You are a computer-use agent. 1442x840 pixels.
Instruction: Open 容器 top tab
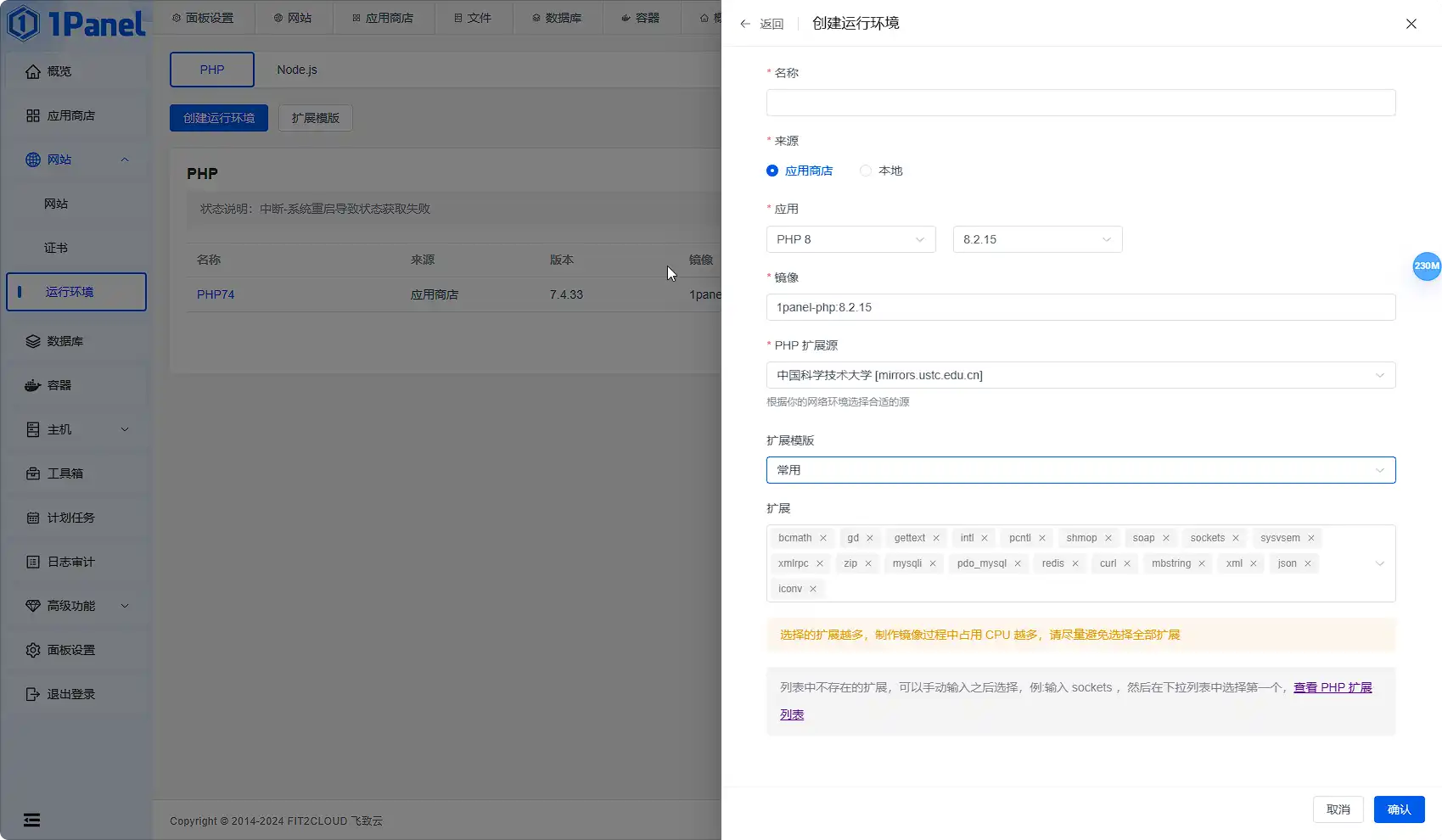click(641, 18)
